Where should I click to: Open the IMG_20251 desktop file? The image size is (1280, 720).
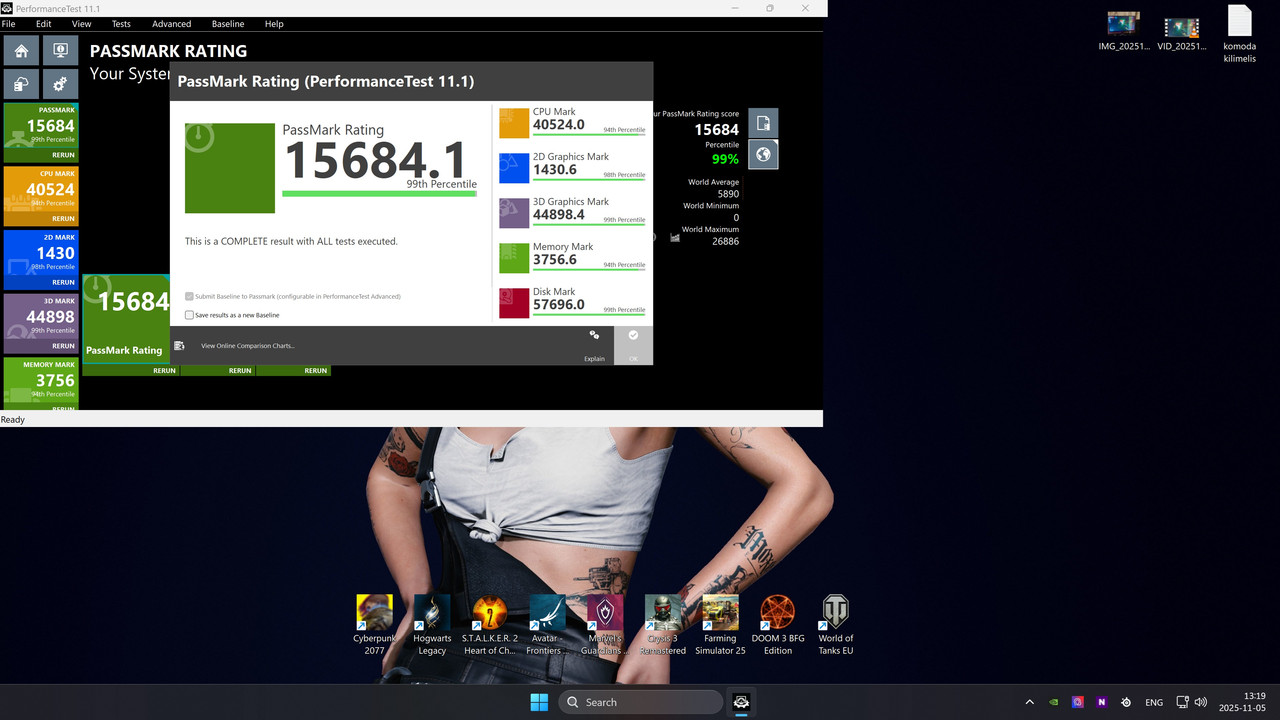[1124, 30]
